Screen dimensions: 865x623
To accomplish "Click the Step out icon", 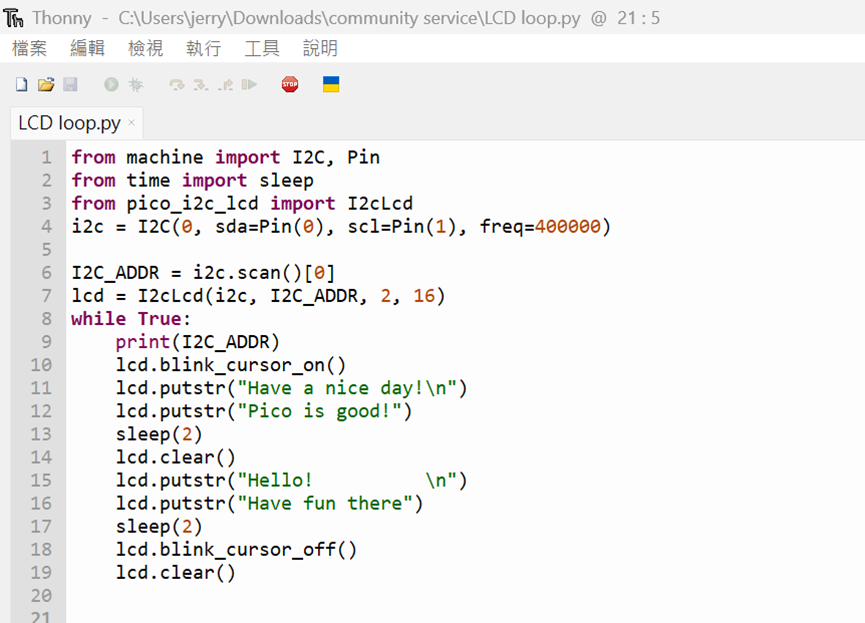I will 225,84.
